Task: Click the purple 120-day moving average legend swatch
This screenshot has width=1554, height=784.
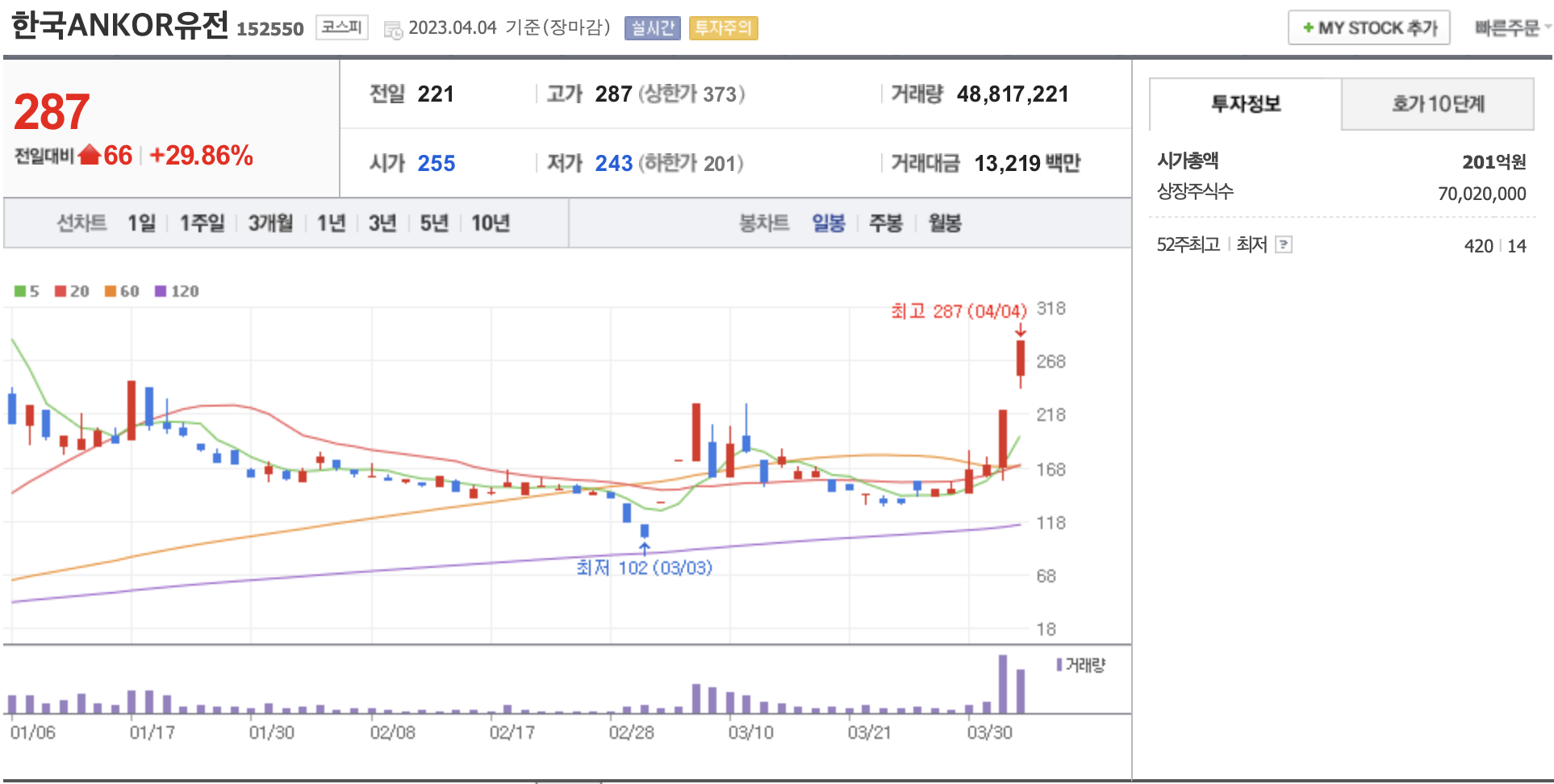Action: (x=161, y=291)
